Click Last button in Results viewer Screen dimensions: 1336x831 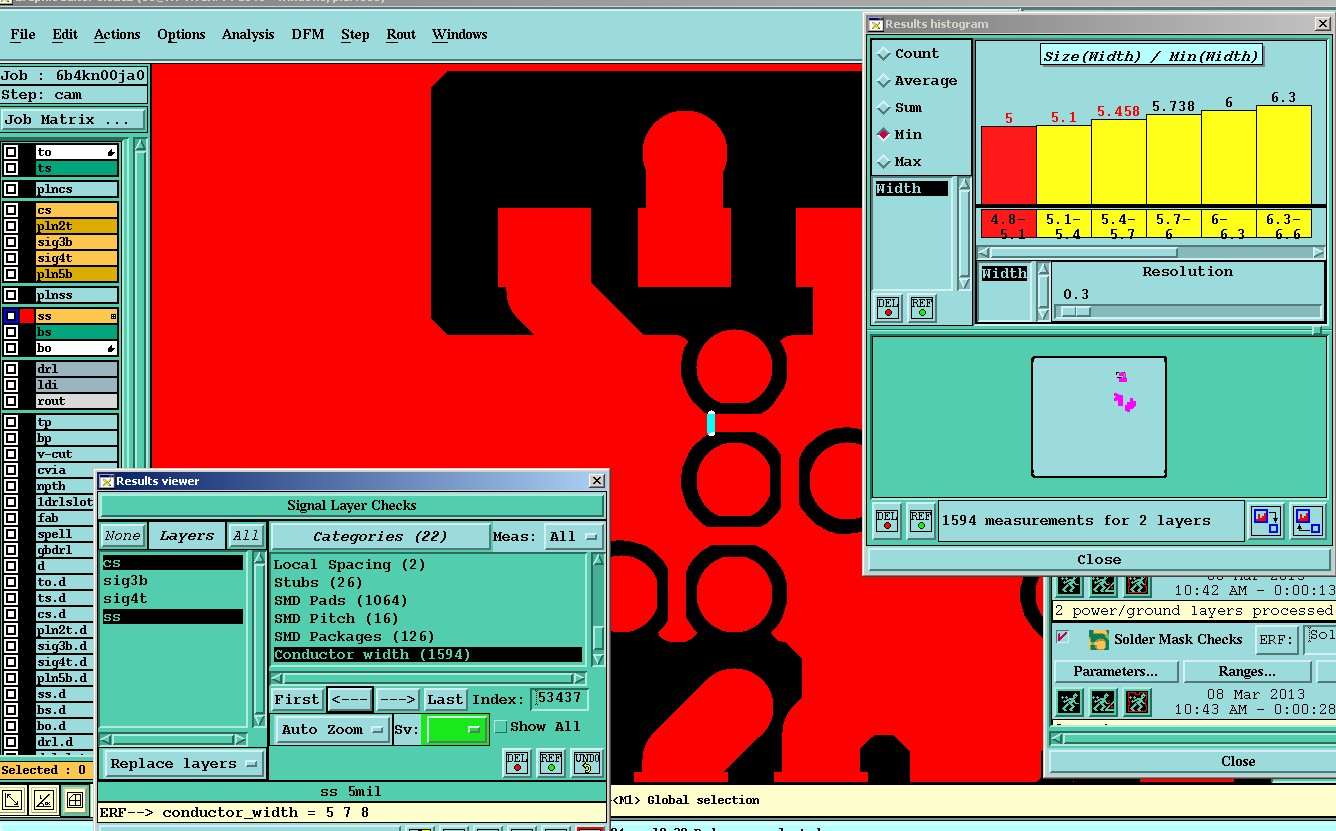(445, 699)
